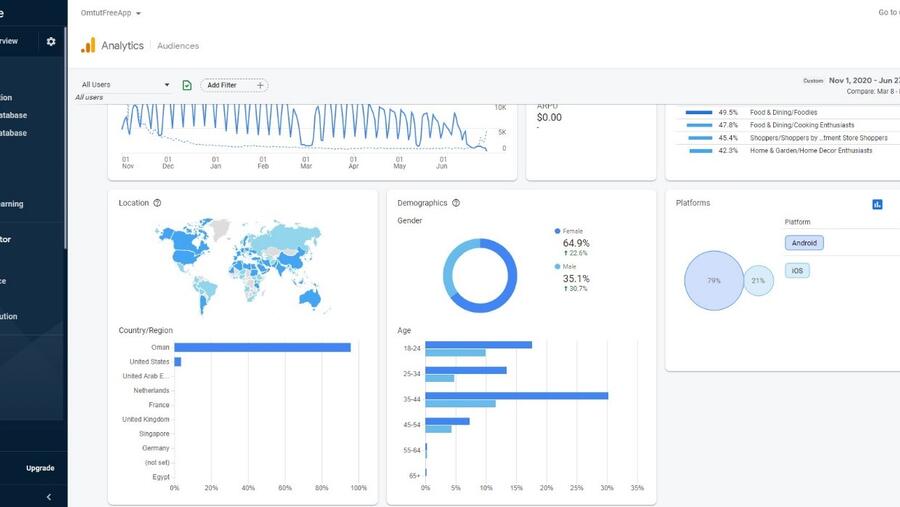The height and width of the screenshot is (507, 900).
Task: Click Food & Dining/Foodies interest row
Action: click(x=783, y=113)
